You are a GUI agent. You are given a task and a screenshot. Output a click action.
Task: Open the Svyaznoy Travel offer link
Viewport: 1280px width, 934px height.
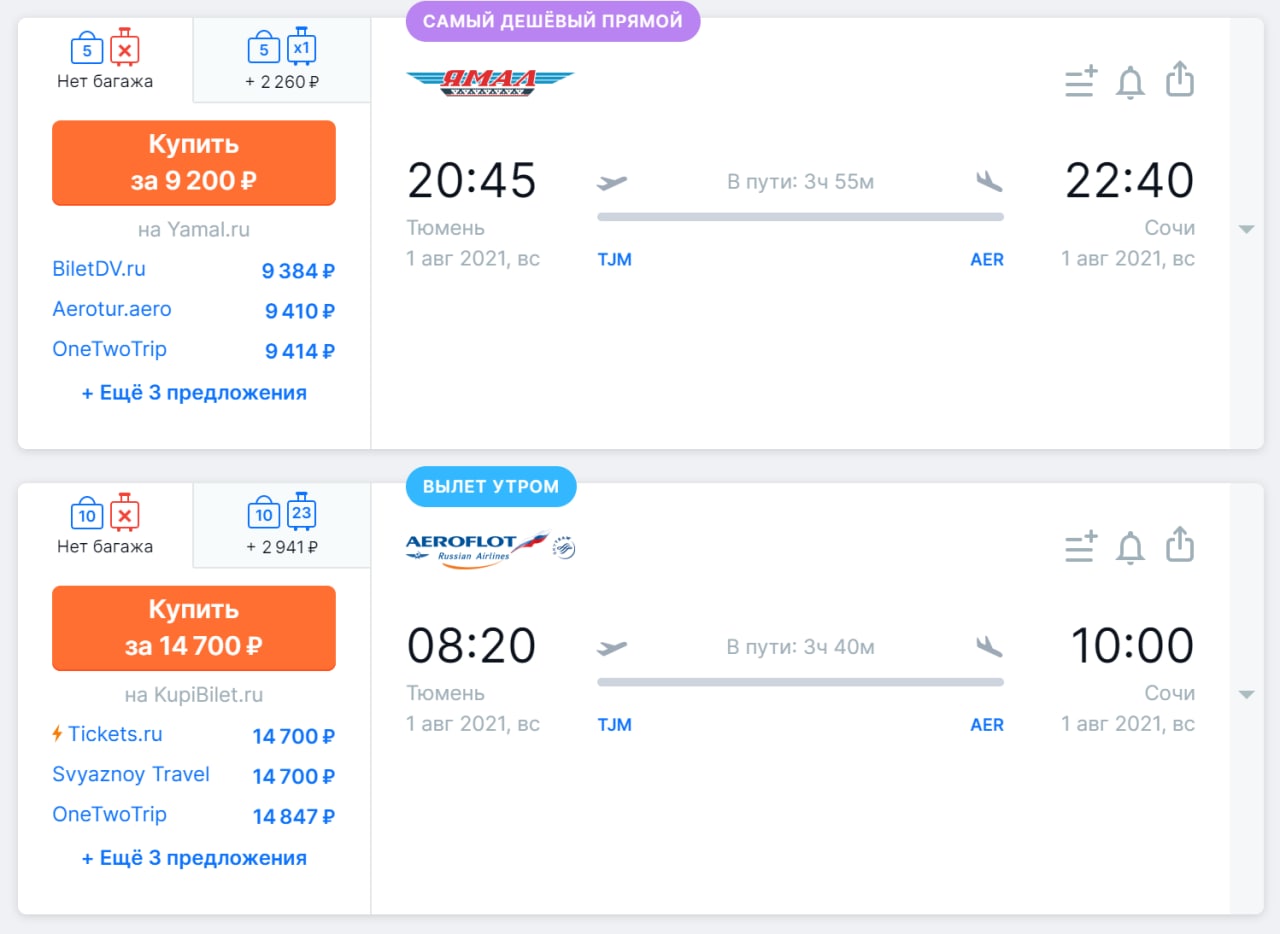[131, 774]
